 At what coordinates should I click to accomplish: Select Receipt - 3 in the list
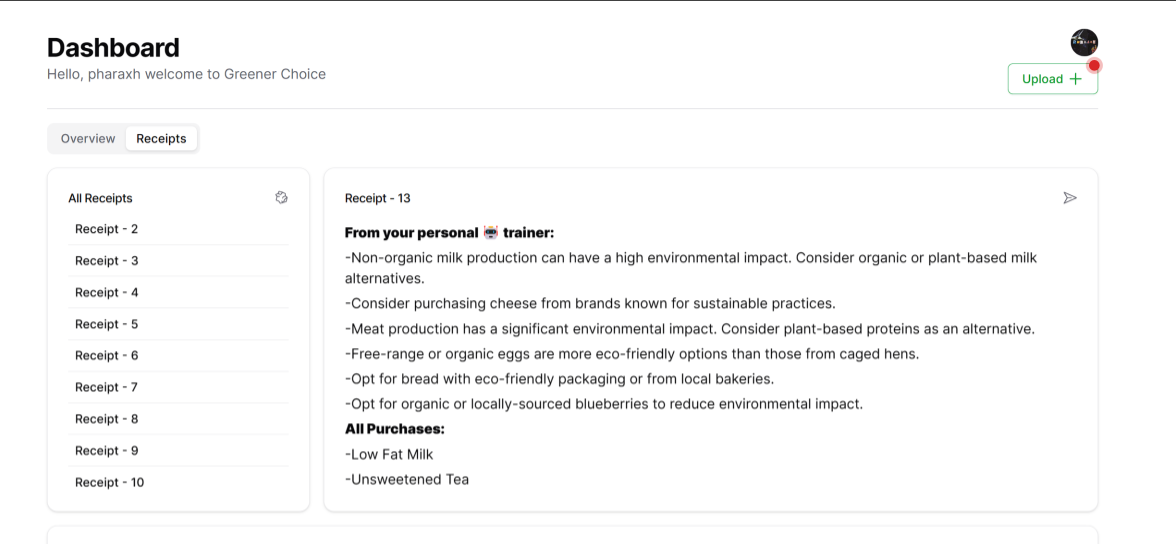(x=107, y=261)
